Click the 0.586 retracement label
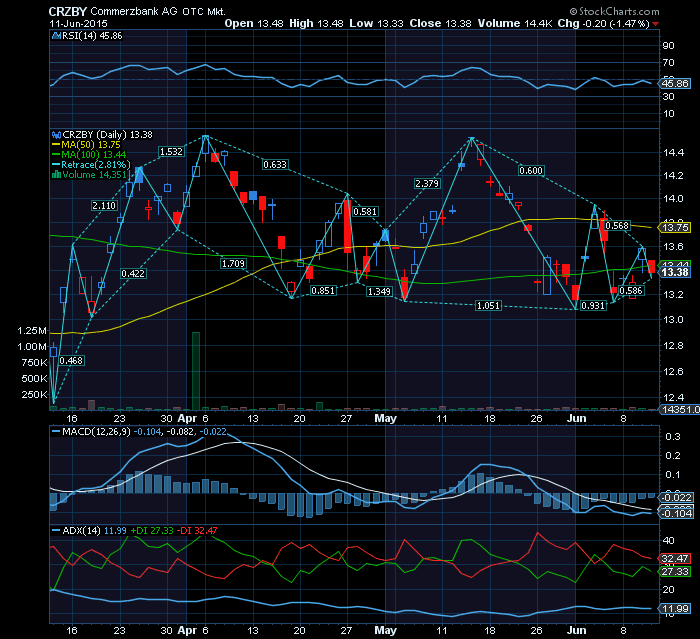The image size is (700, 639). point(631,291)
